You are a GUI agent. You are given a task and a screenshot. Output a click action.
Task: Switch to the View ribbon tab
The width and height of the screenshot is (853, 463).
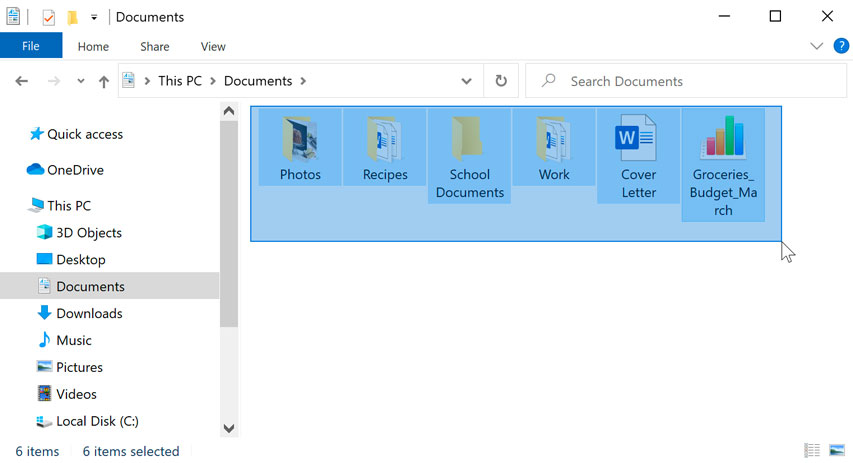(213, 47)
